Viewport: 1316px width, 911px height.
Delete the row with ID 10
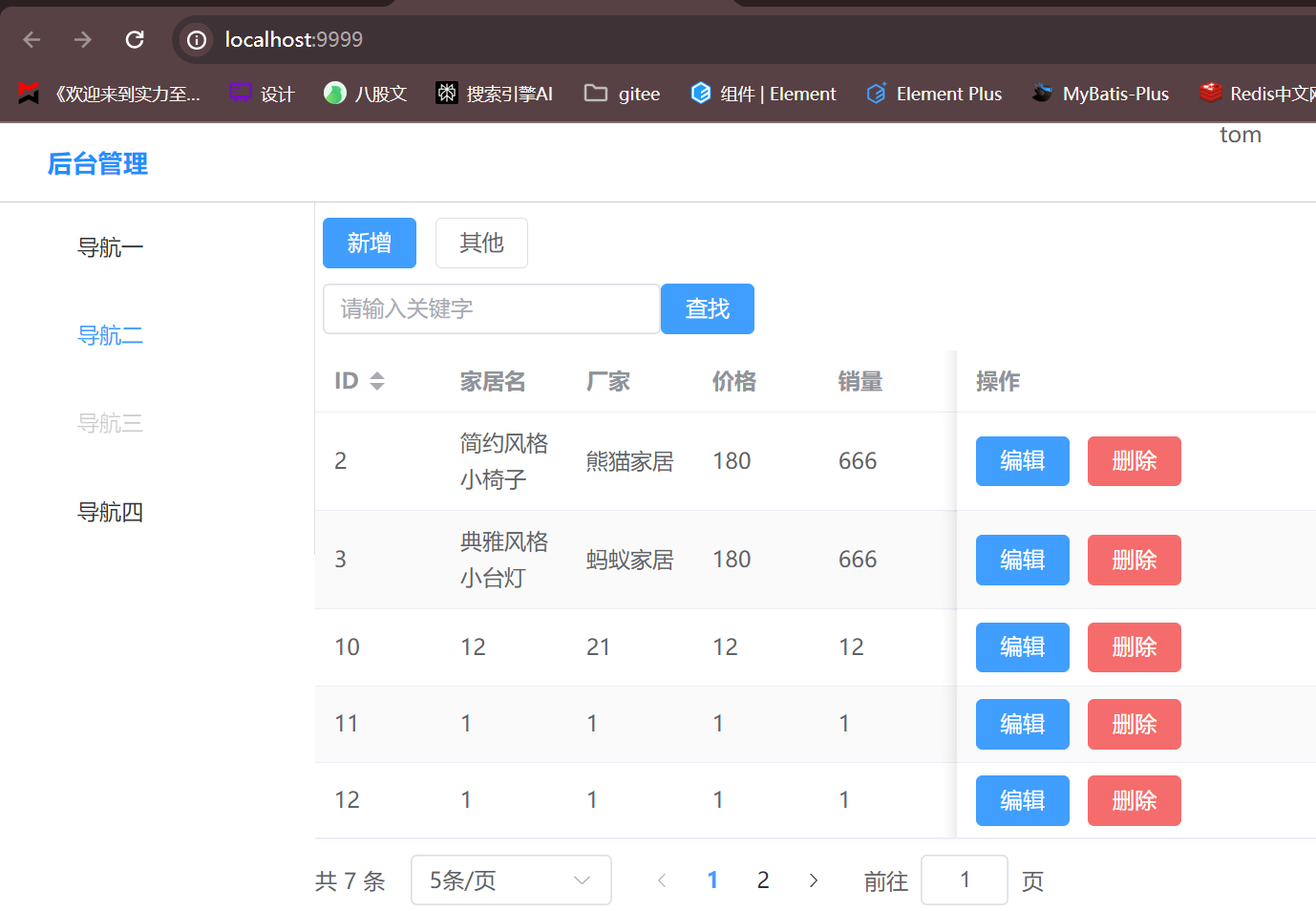click(1135, 647)
